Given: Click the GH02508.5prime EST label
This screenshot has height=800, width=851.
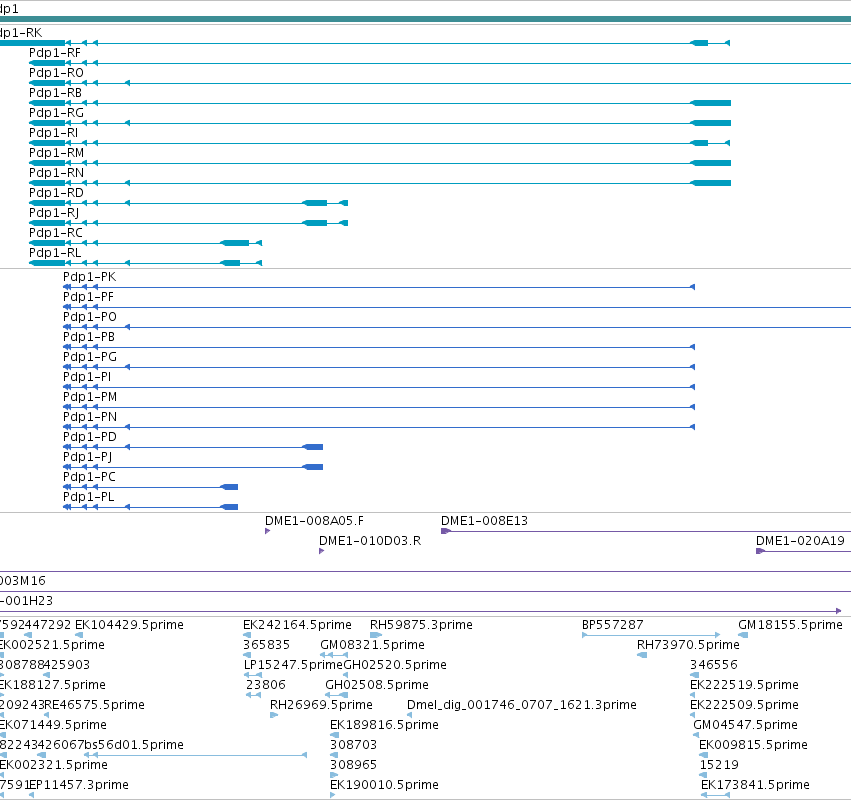Looking at the screenshot, I should click(x=377, y=685).
